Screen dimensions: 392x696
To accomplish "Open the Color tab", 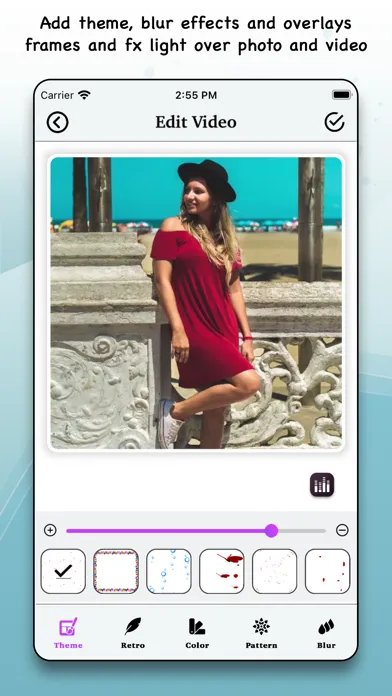I will click(x=197, y=633).
